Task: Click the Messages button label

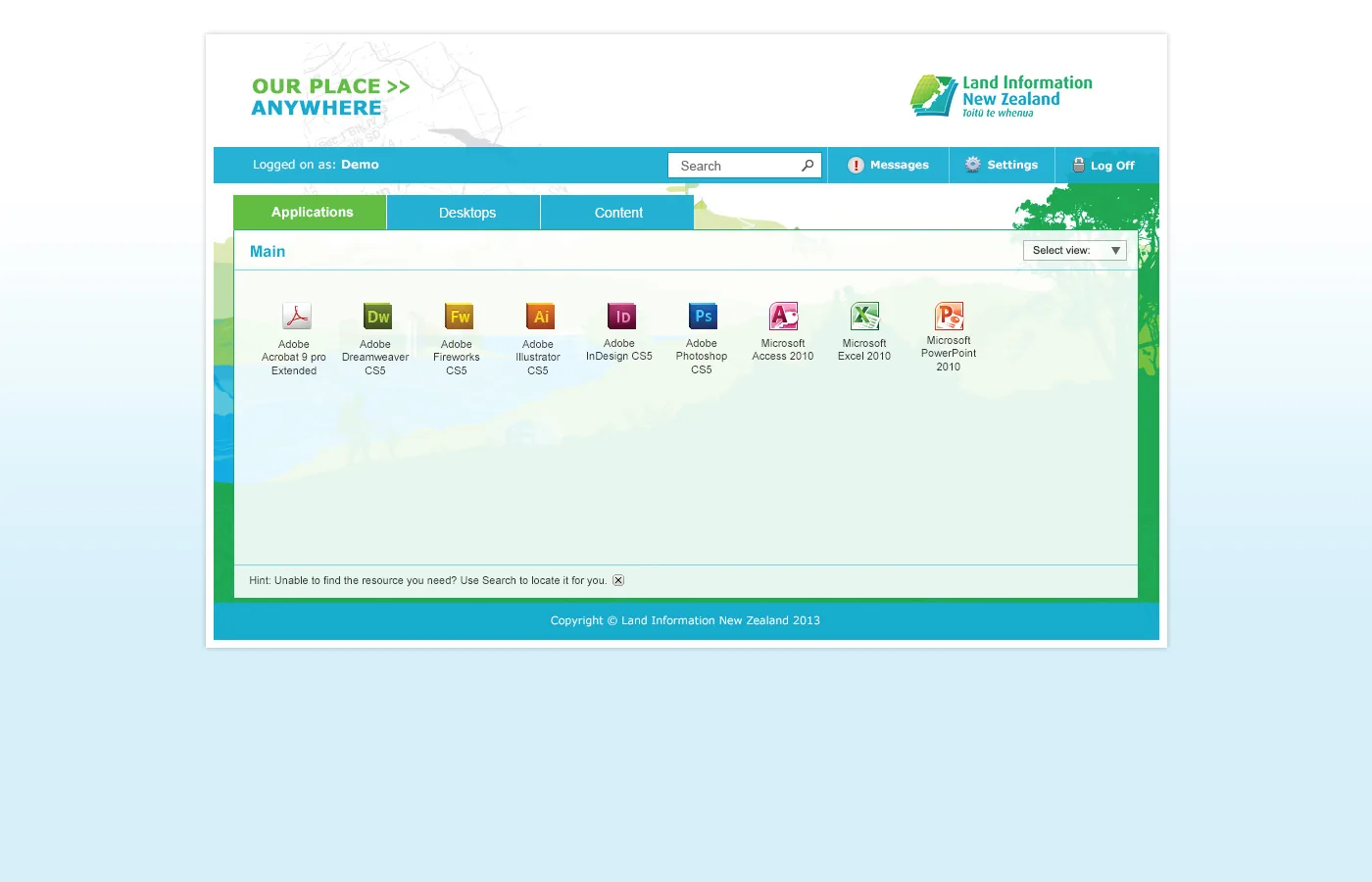Action: 900,166
